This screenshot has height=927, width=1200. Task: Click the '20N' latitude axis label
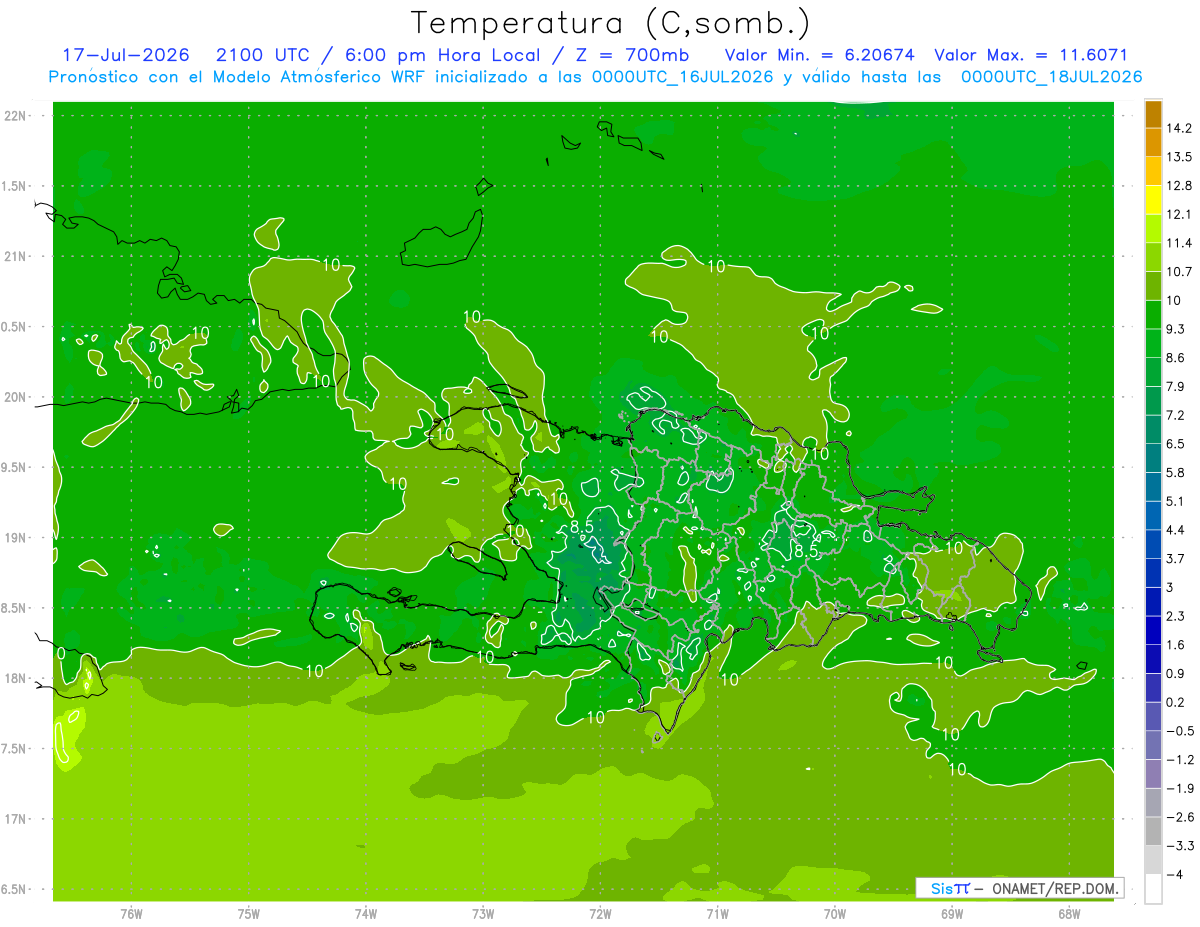click(x=16, y=397)
